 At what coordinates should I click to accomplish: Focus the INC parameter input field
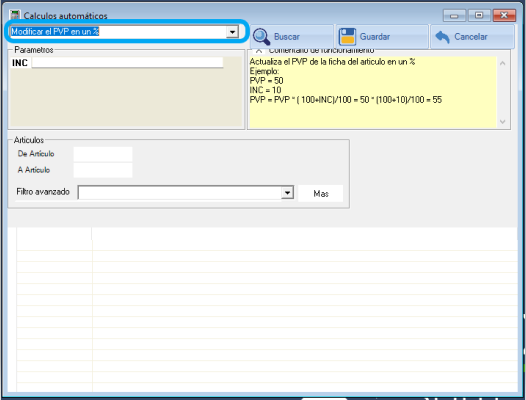(127, 62)
